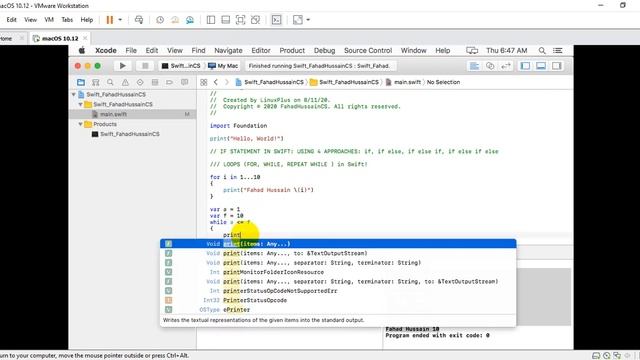Choose the printMonitorFolderIconResource completion
The width and height of the screenshot is (640, 360).
point(338,272)
